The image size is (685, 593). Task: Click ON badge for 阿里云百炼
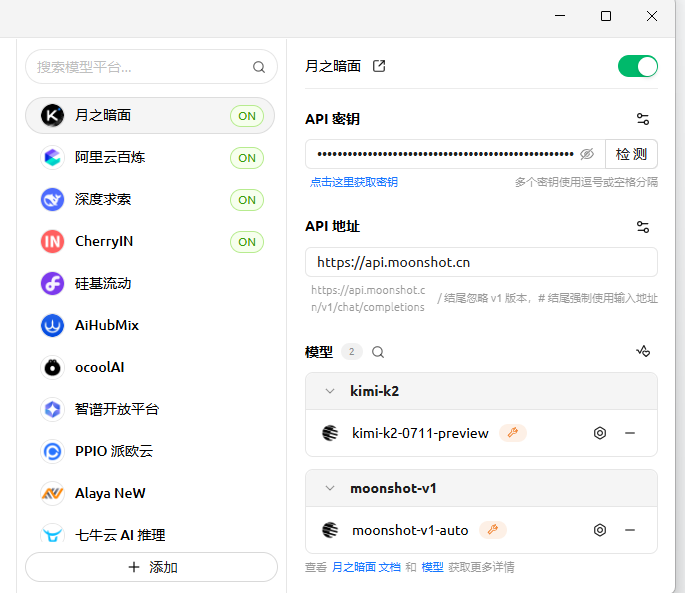247,158
